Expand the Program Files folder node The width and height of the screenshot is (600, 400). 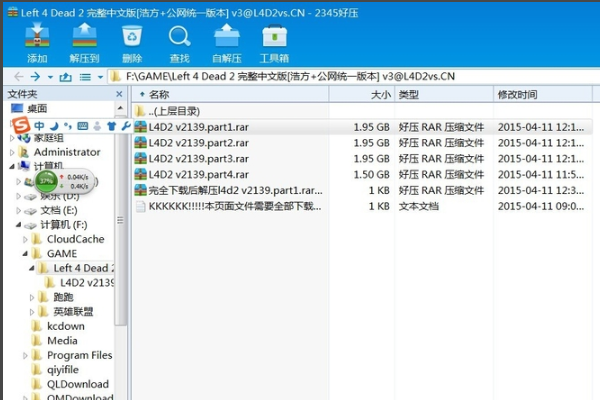click(25, 356)
